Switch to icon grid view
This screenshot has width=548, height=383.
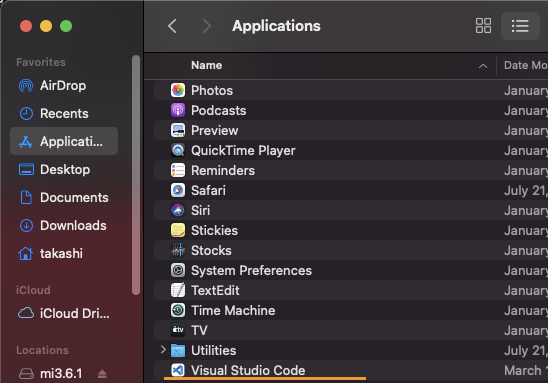coord(483,26)
